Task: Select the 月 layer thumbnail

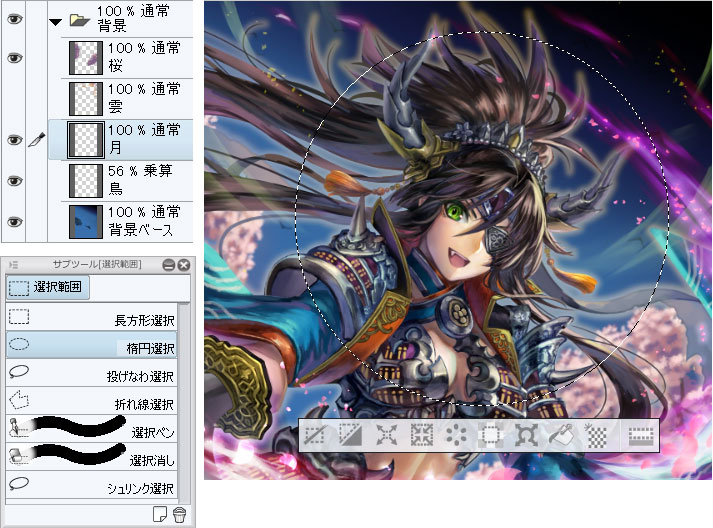Action: pos(85,140)
